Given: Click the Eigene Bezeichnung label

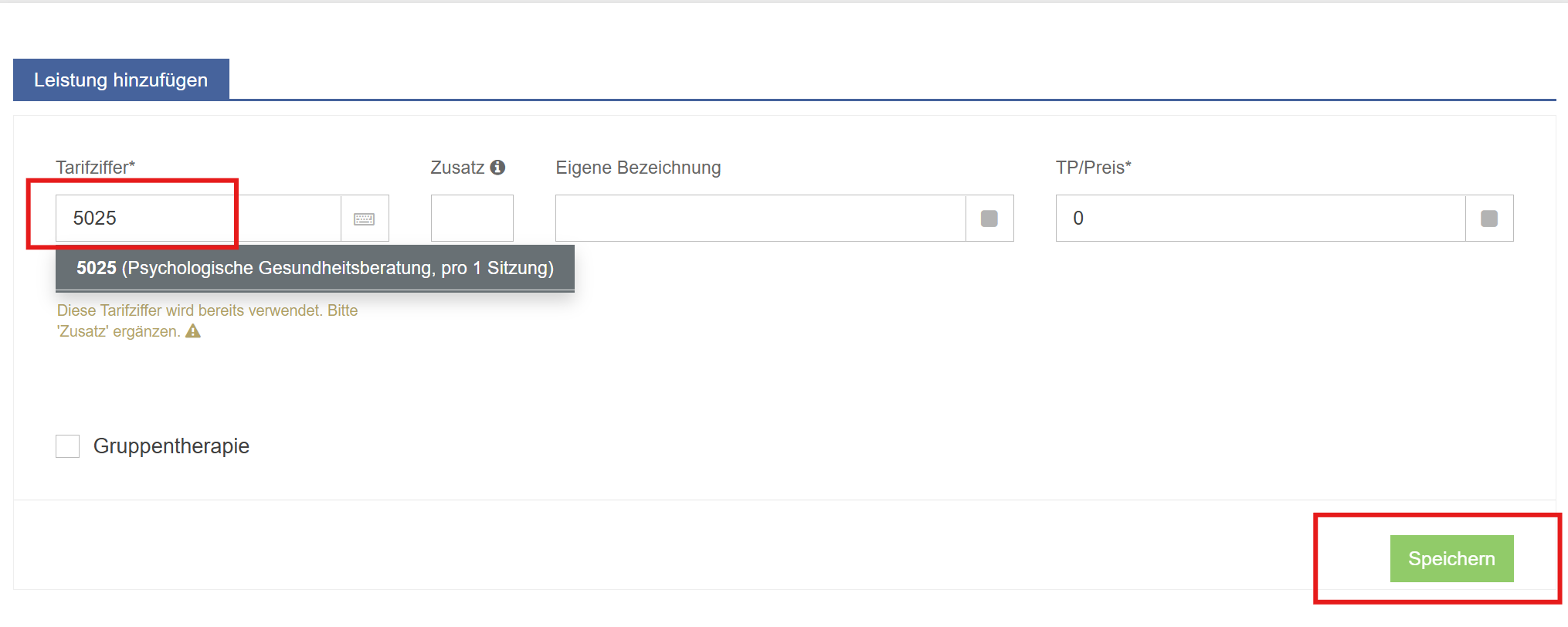Looking at the screenshot, I should click(x=638, y=168).
